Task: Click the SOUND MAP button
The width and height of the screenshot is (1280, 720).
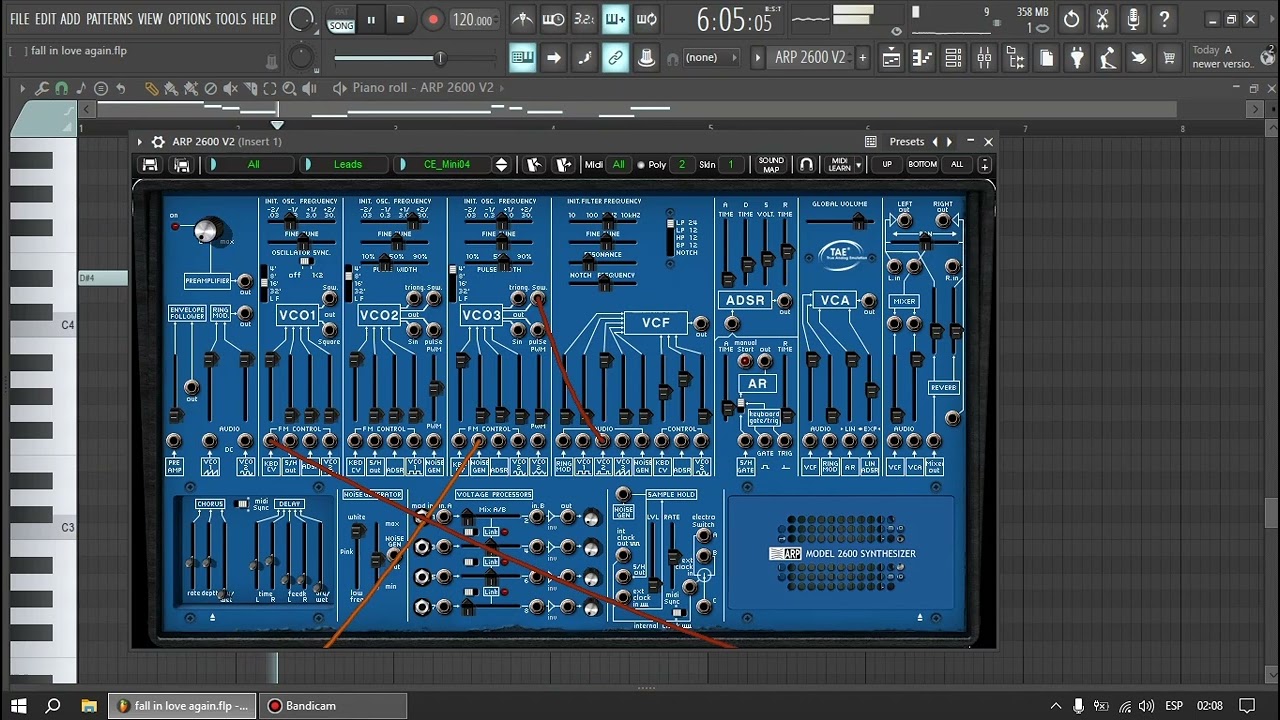Action: point(771,165)
